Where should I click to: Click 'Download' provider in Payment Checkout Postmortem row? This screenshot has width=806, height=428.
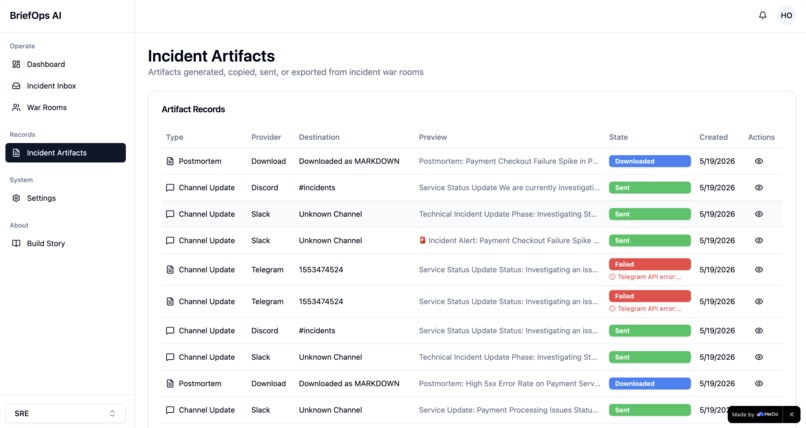point(268,161)
